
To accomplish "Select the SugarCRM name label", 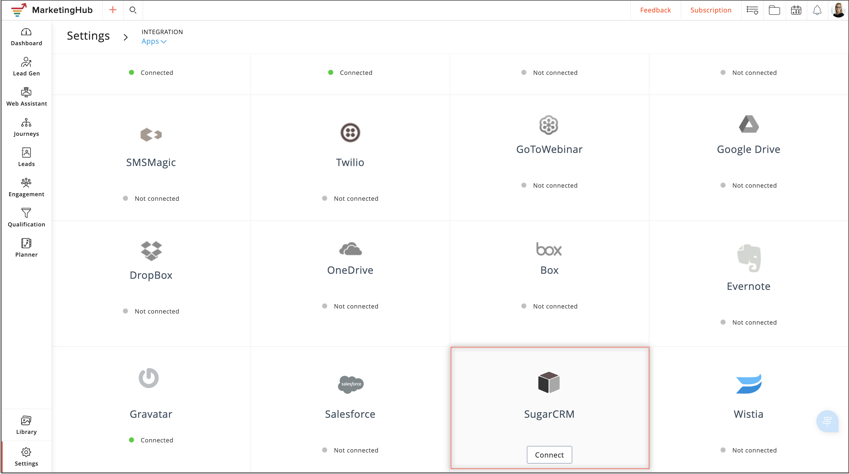I will point(549,414).
